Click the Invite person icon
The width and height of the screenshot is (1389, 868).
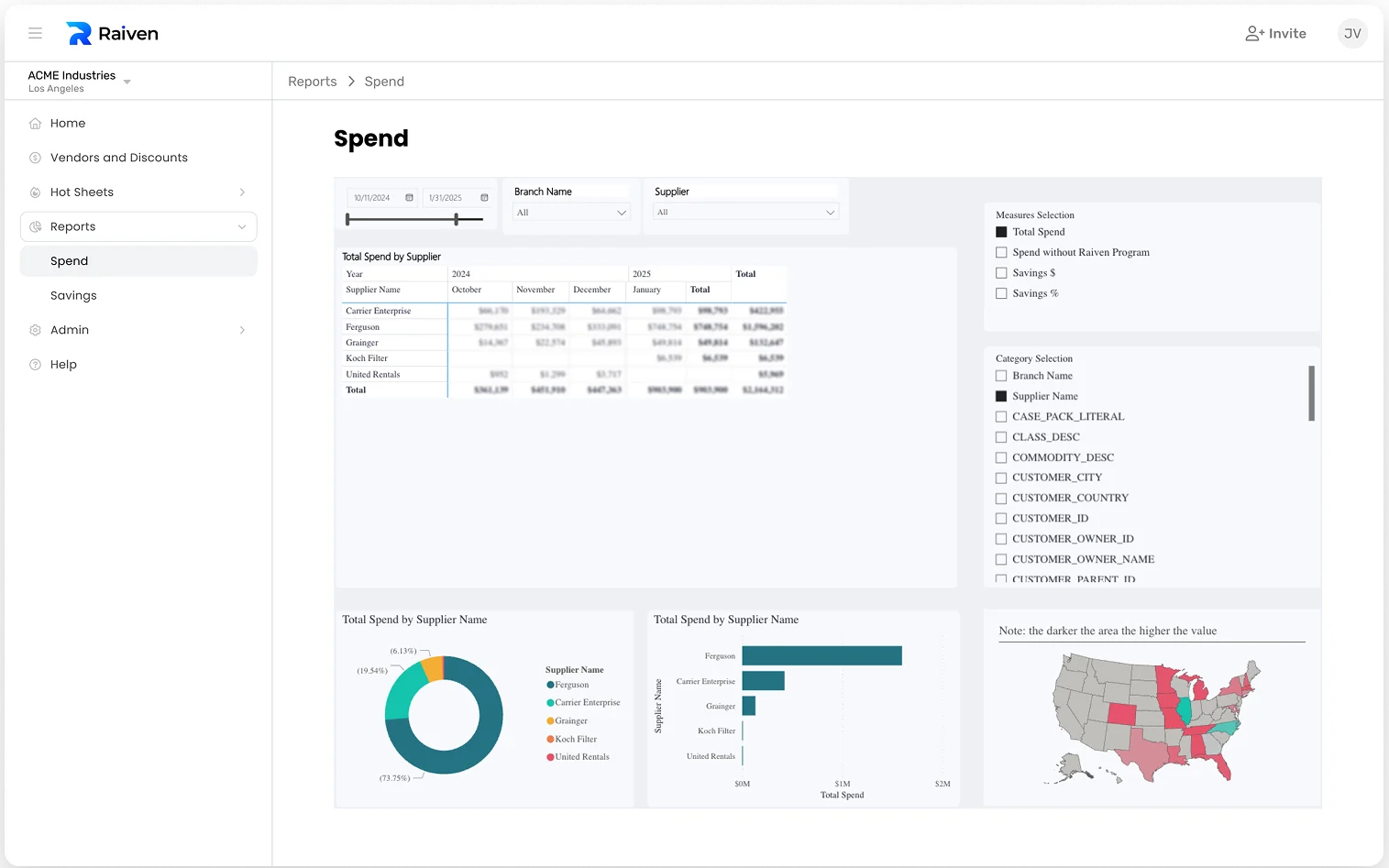[1254, 33]
